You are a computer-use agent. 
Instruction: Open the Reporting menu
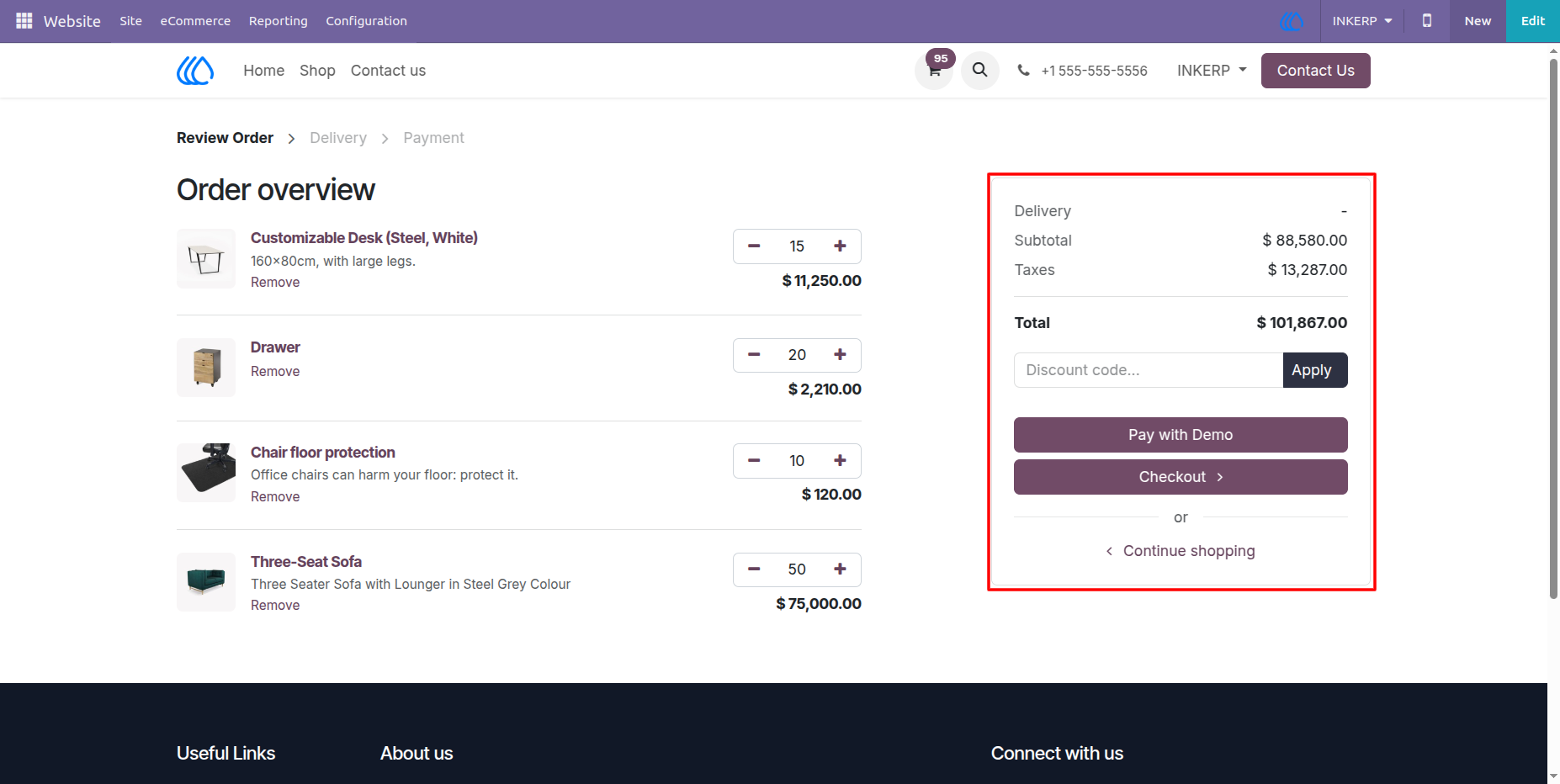click(279, 21)
